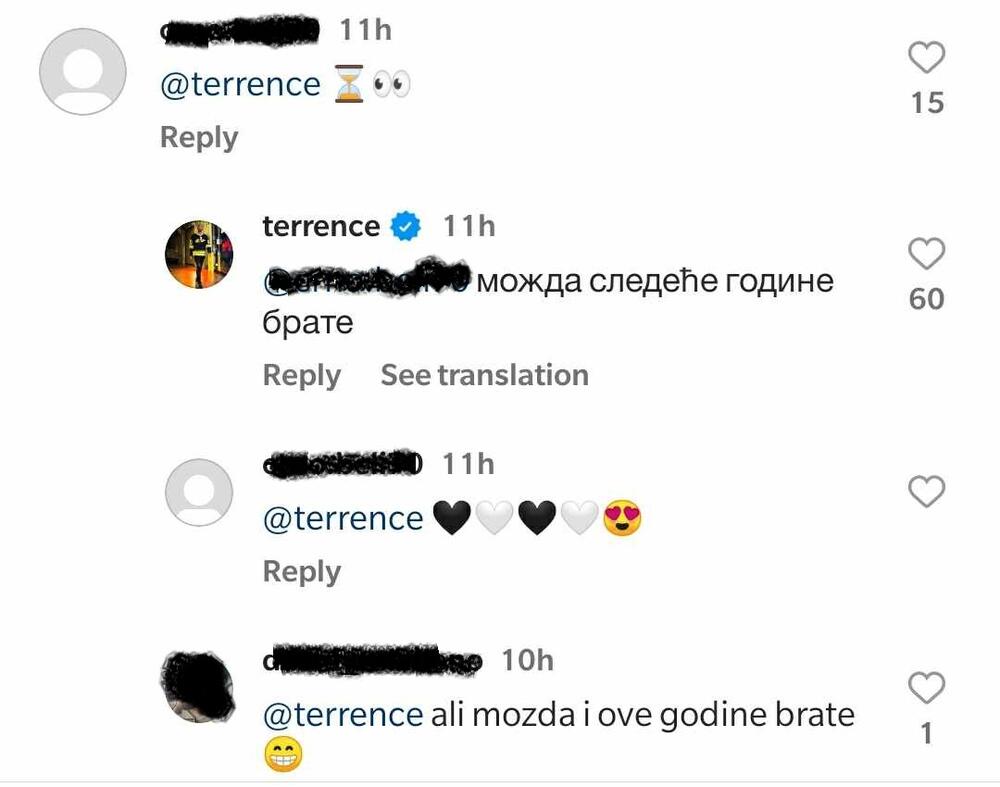Reply to terrence's "можда следеће године" comment
This screenshot has height=787, width=1000.
(301, 375)
